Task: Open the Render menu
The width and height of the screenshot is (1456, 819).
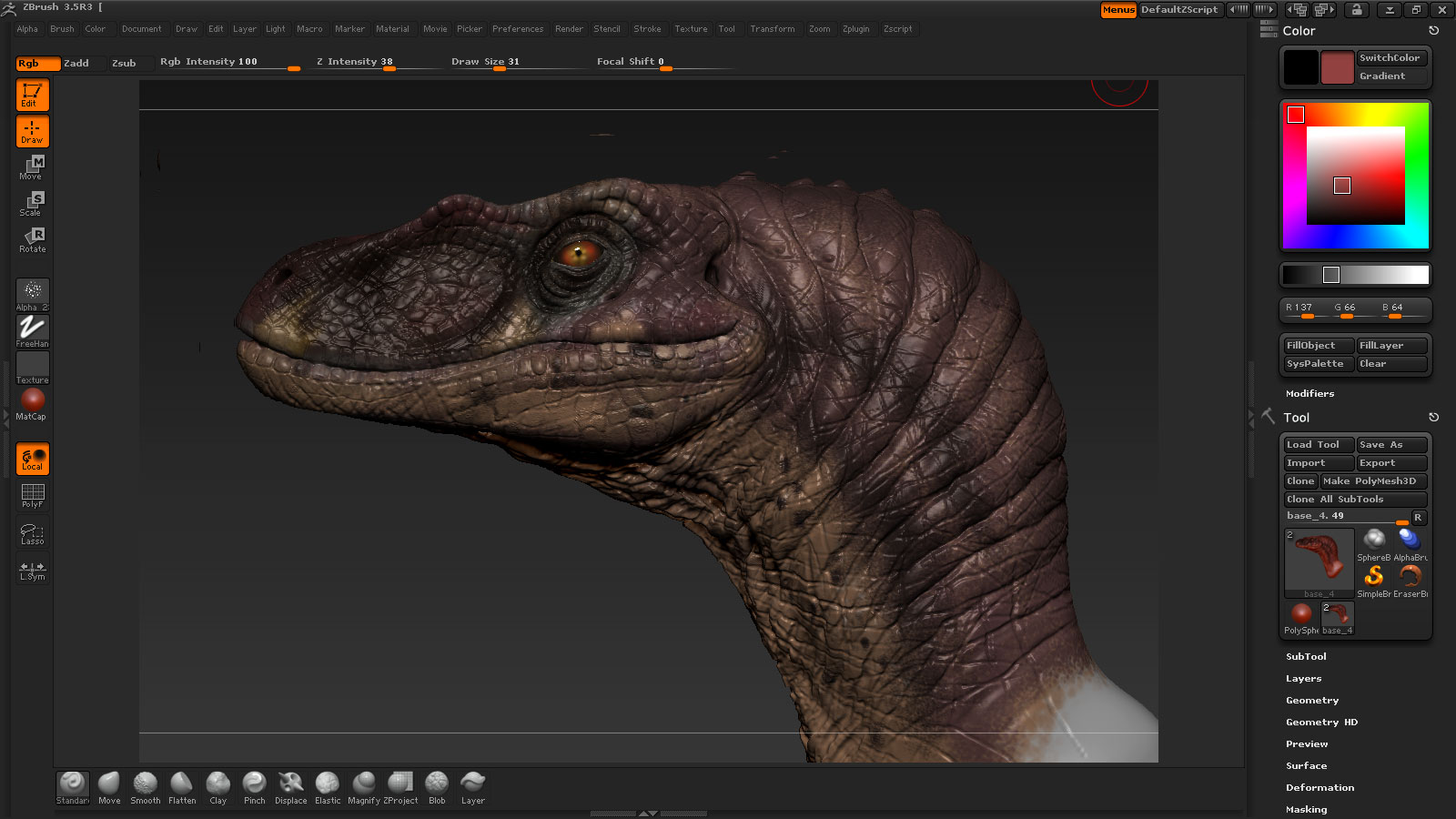Action: tap(569, 29)
